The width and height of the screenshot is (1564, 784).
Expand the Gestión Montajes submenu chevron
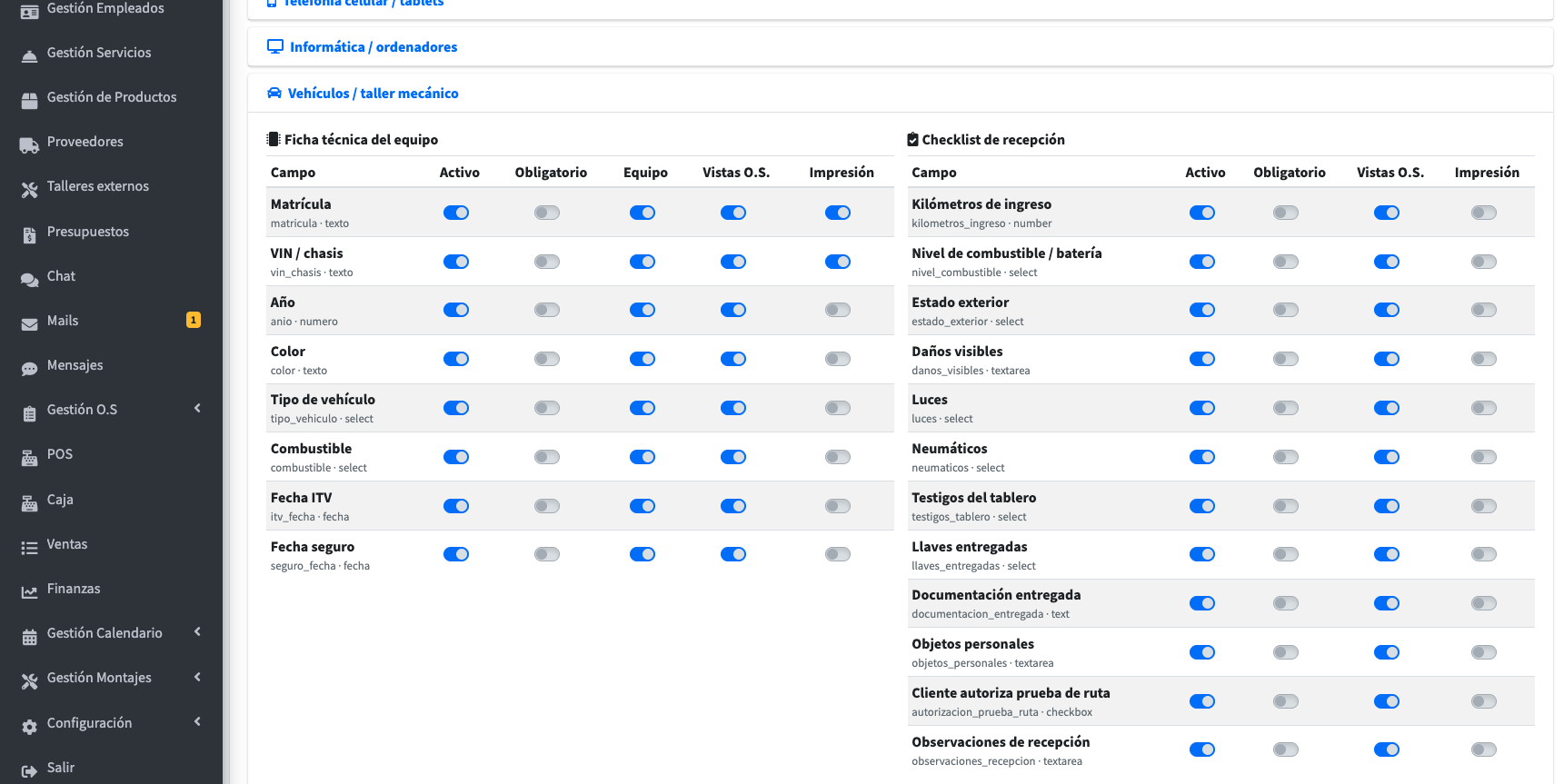[x=197, y=677]
